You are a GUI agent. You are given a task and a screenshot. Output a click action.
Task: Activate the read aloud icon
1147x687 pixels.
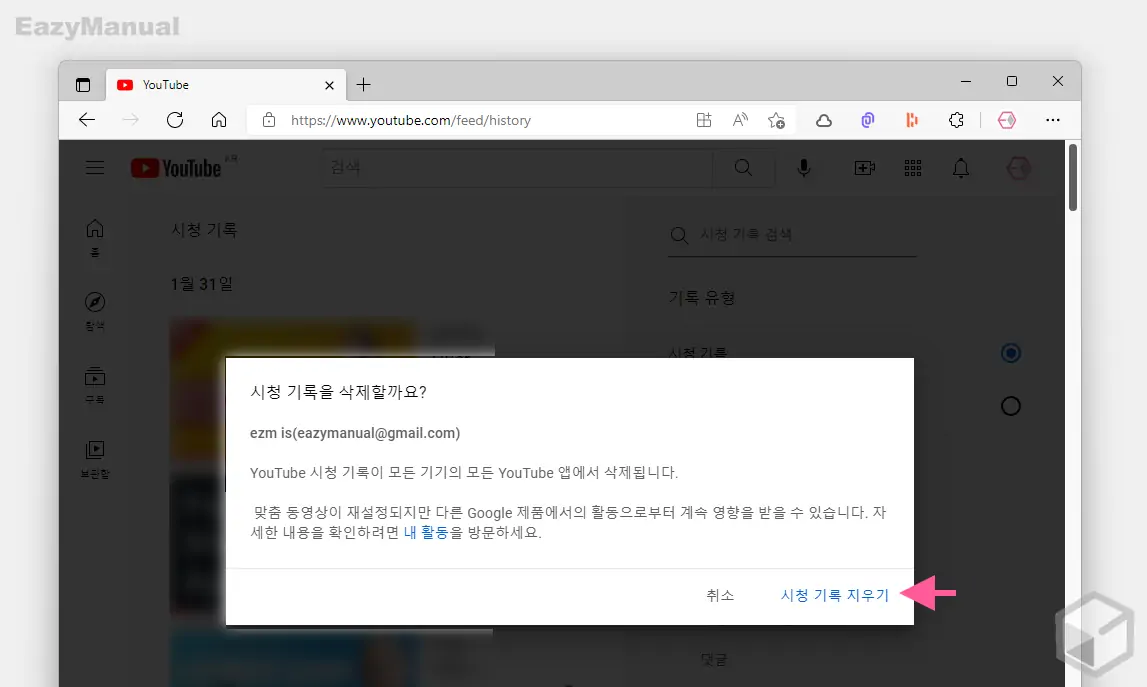[740, 120]
